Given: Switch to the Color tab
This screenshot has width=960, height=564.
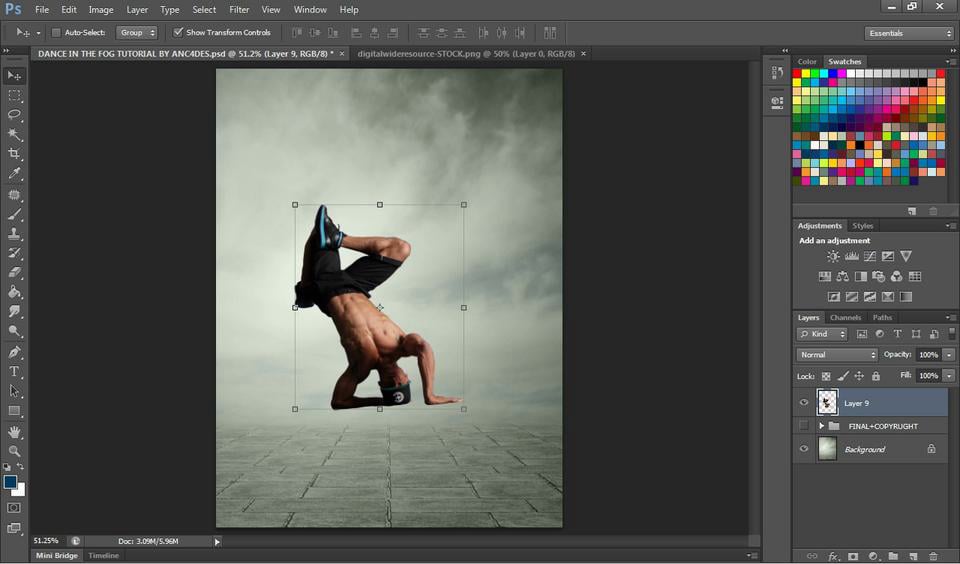Looking at the screenshot, I should [806, 61].
